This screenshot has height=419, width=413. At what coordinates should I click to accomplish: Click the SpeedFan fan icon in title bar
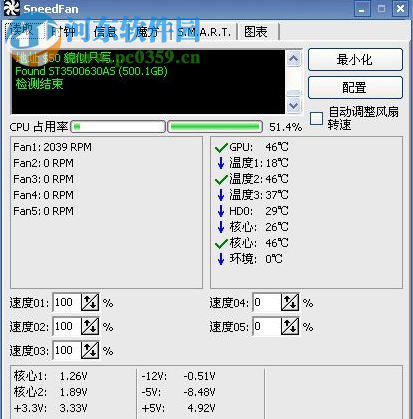pos(11,7)
